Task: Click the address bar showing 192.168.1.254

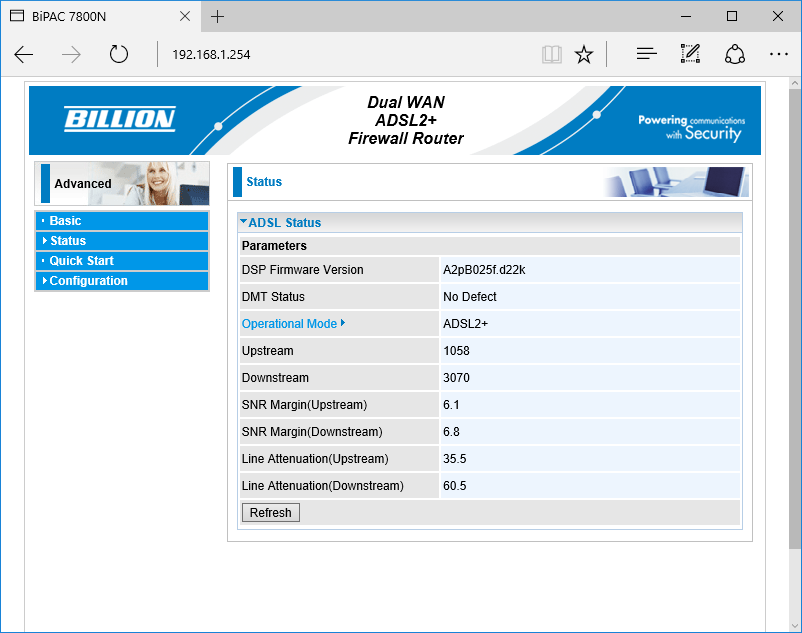Action: (348, 54)
